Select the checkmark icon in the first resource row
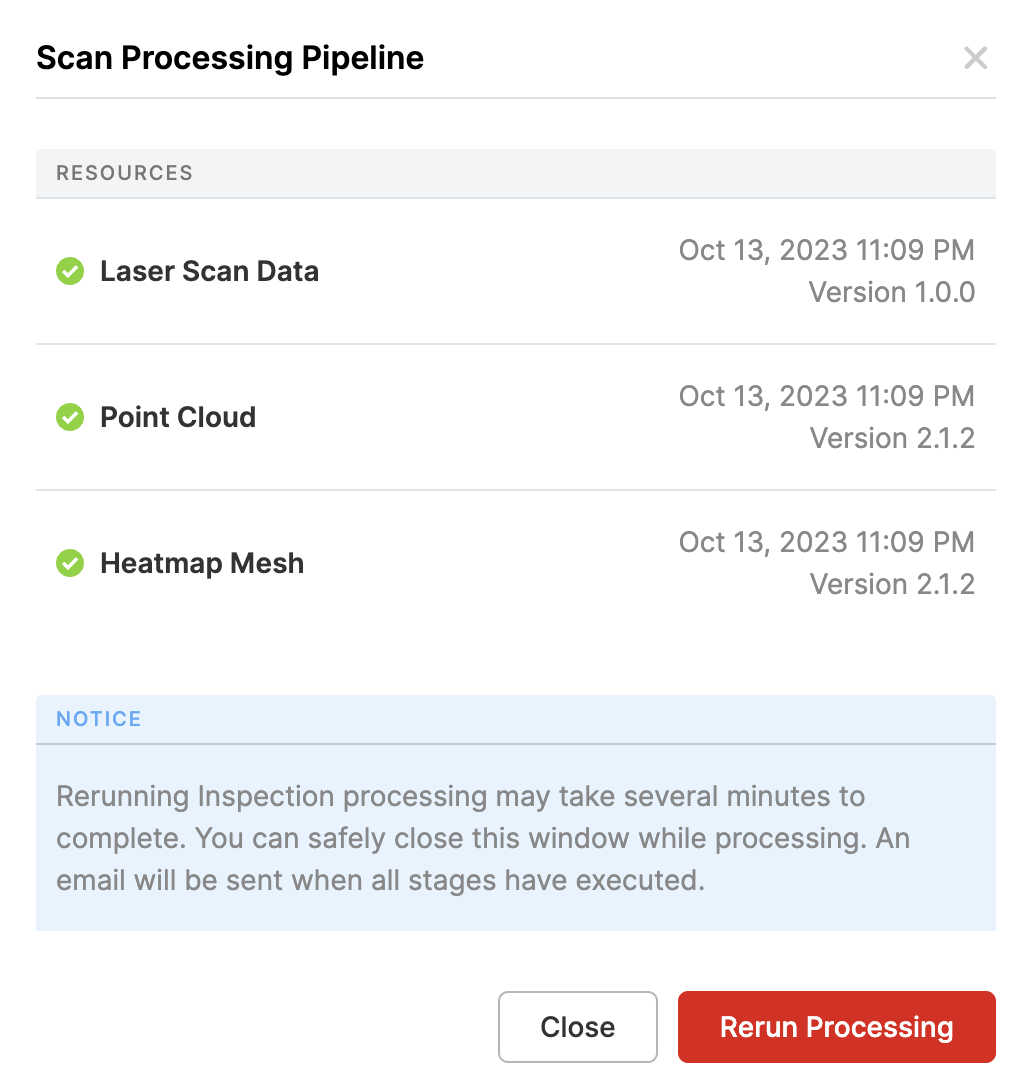The height and width of the screenshot is (1090, 1032). point(69,270)
